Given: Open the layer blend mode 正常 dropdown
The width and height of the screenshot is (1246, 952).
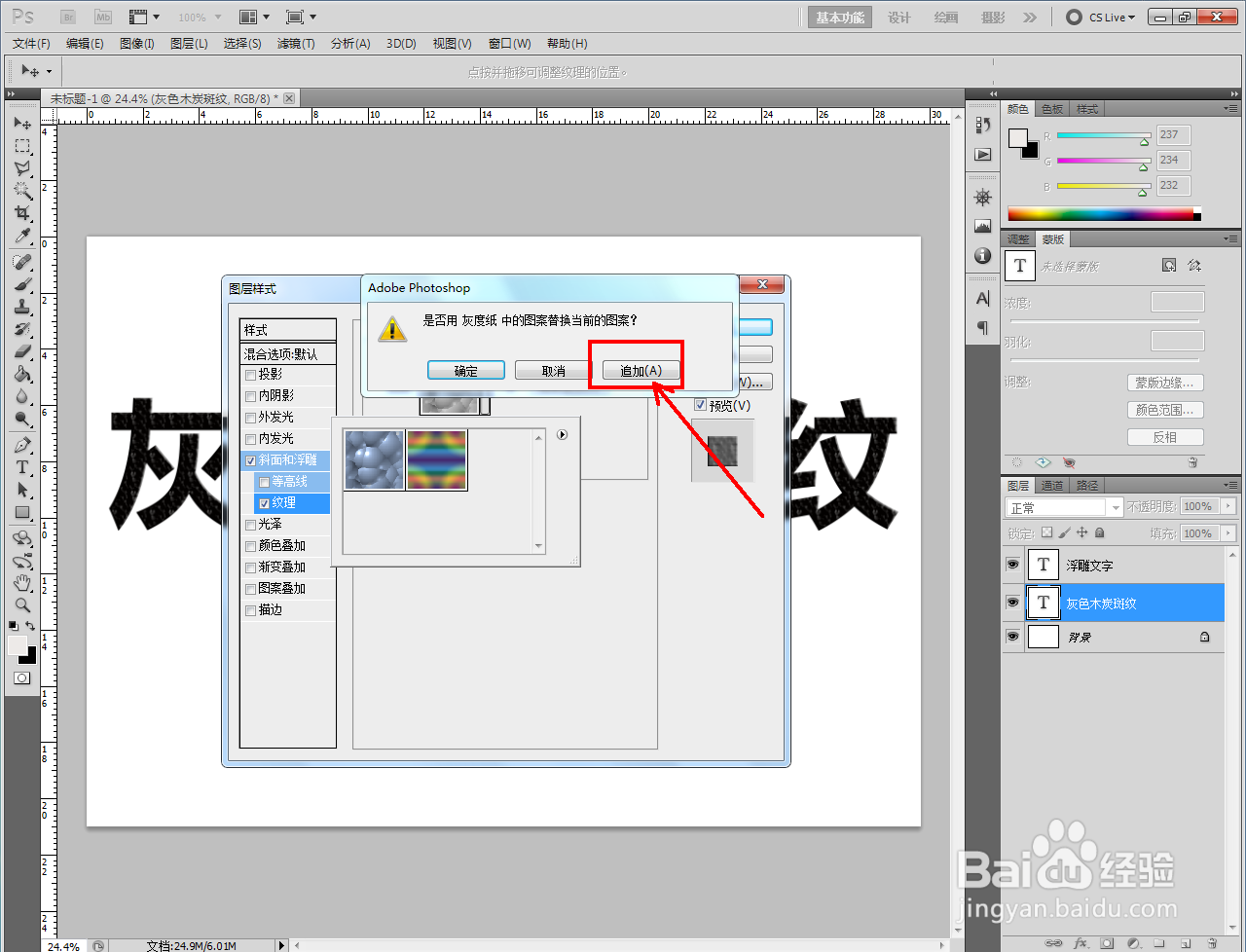Looking at the screenshot, I should (1065, 507).
